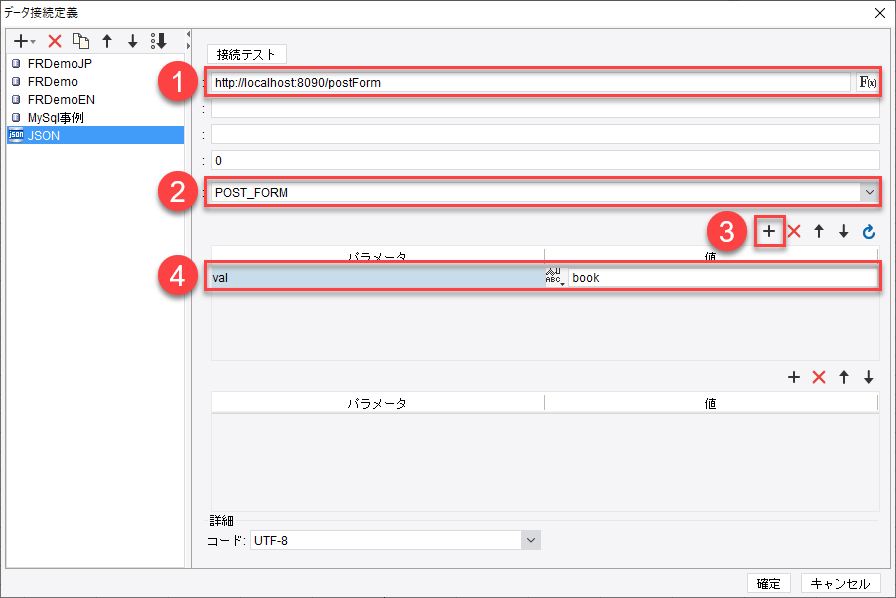Click the add new connection plus icon
Image resolution: width=896 pixels, height=598 pixels.
point(23,41)
